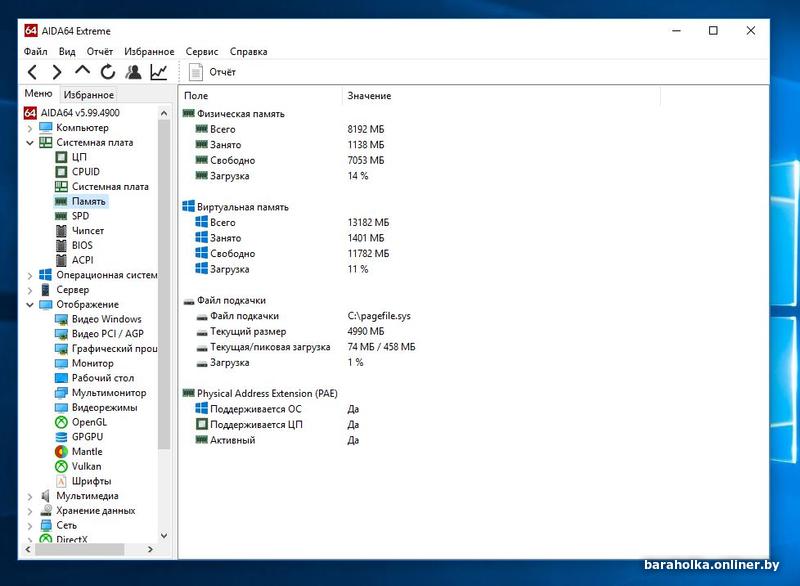Image resolution: width=800 pixels, height=586 pixels.
Task: Click the AIDA64 v5.99.4900 root icon
Action: pyautogui.click(x=31, y=113)
